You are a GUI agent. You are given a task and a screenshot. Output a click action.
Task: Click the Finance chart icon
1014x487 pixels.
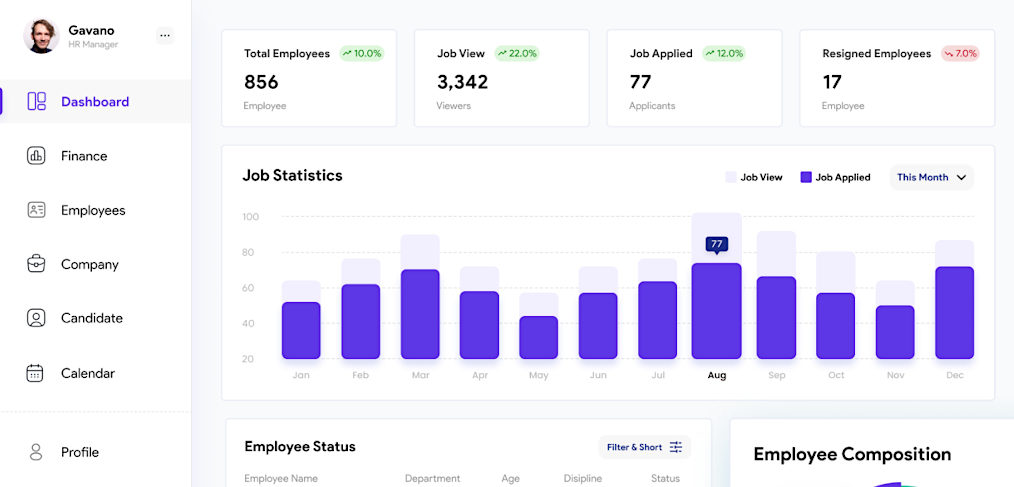pos(36,156)
